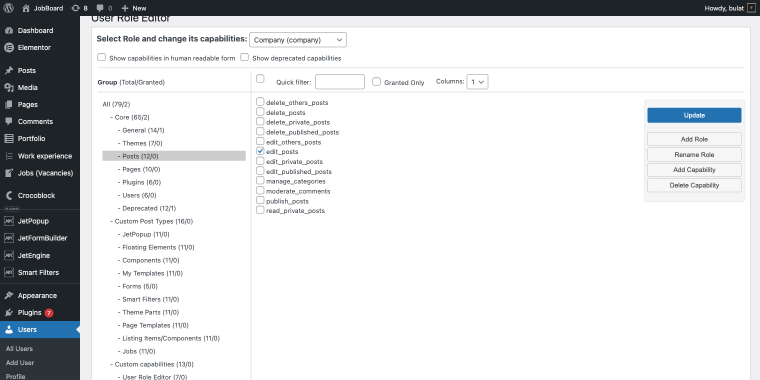Image resolution: width=760 pixels, height=380 pixels.
Task: Open Add User submenu item
Action: [x=20, y=363]
